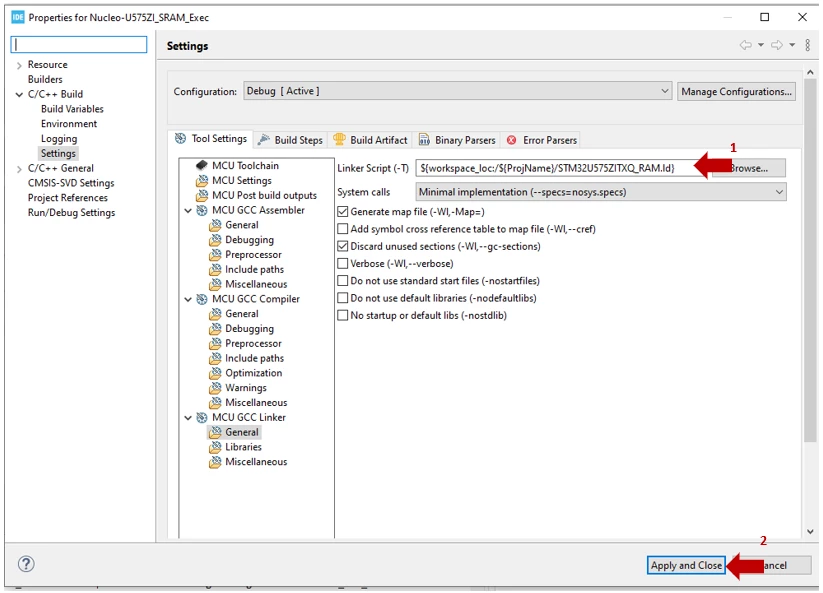Open Run/Debug Settings page
Screen dimensions: 823x593
[x=71, y=213]
